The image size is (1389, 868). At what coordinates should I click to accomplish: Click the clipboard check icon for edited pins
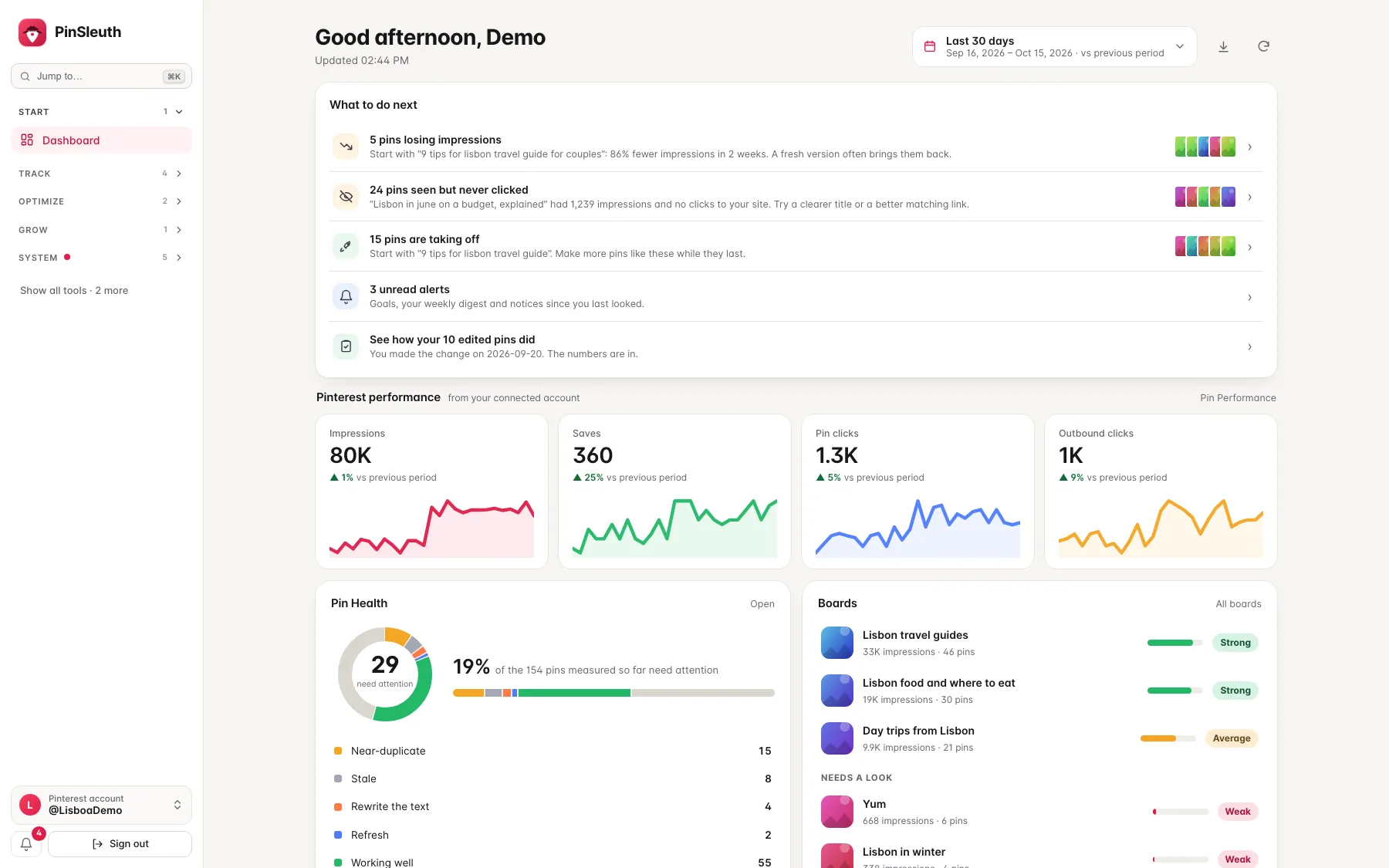(346, 346)
